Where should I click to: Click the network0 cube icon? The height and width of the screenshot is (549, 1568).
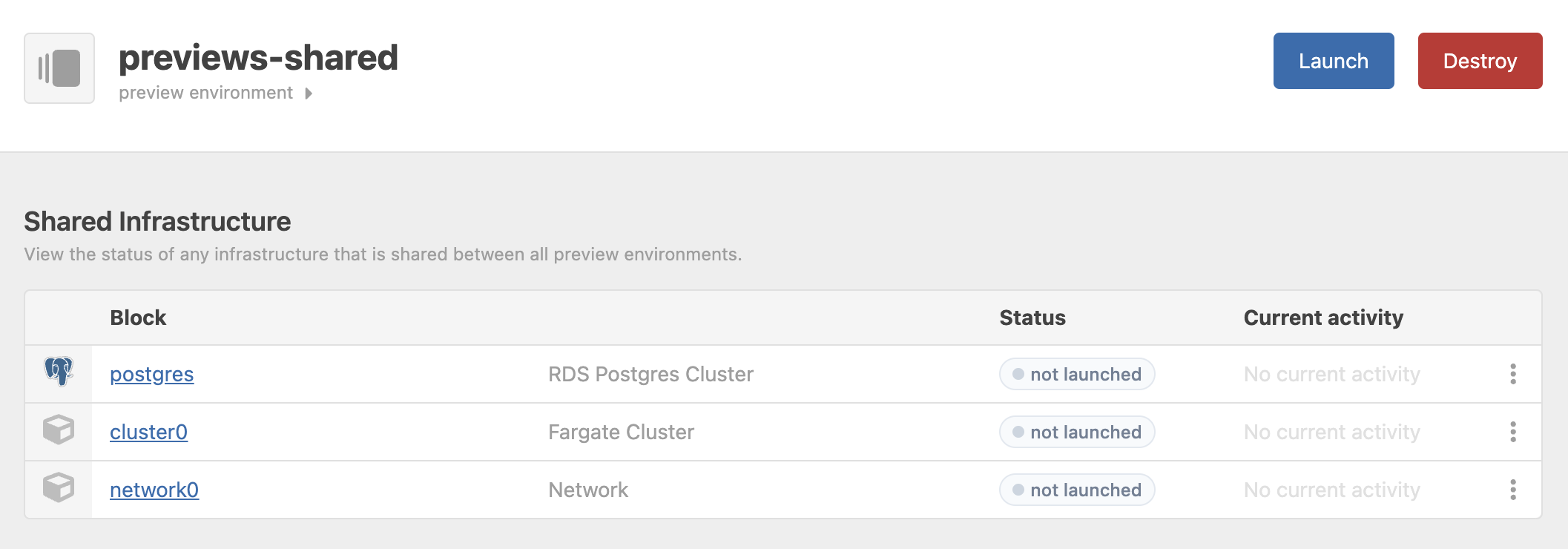59,487
